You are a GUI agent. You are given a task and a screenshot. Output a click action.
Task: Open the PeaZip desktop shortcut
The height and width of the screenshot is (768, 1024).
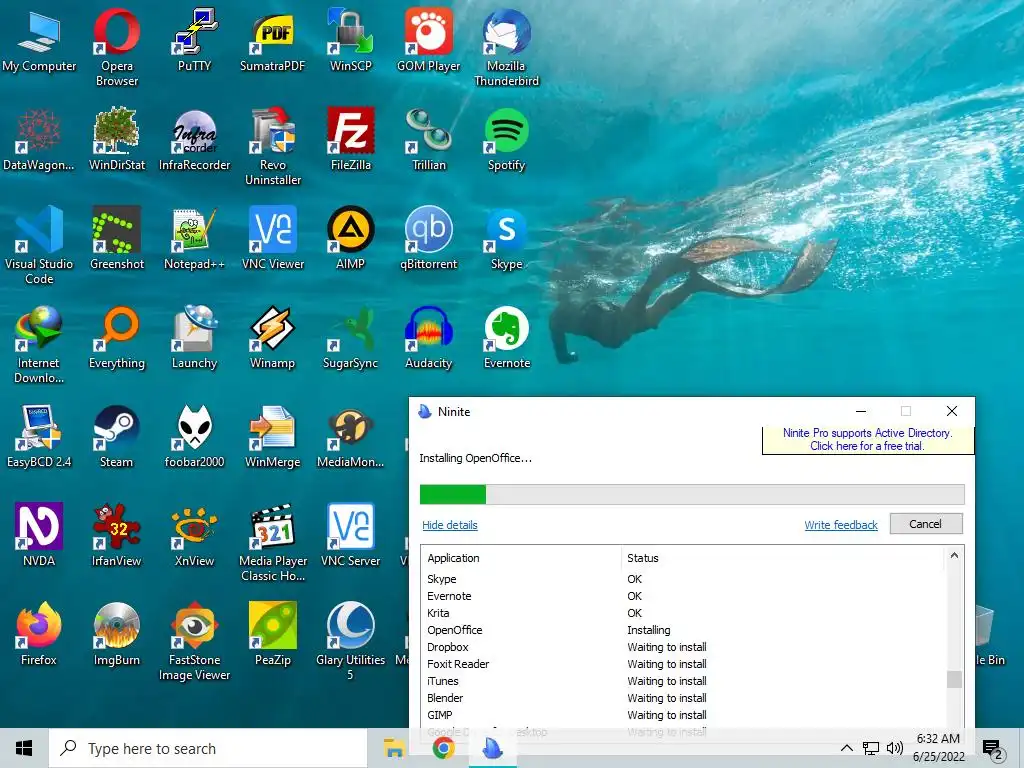click(x=272, y=633)
